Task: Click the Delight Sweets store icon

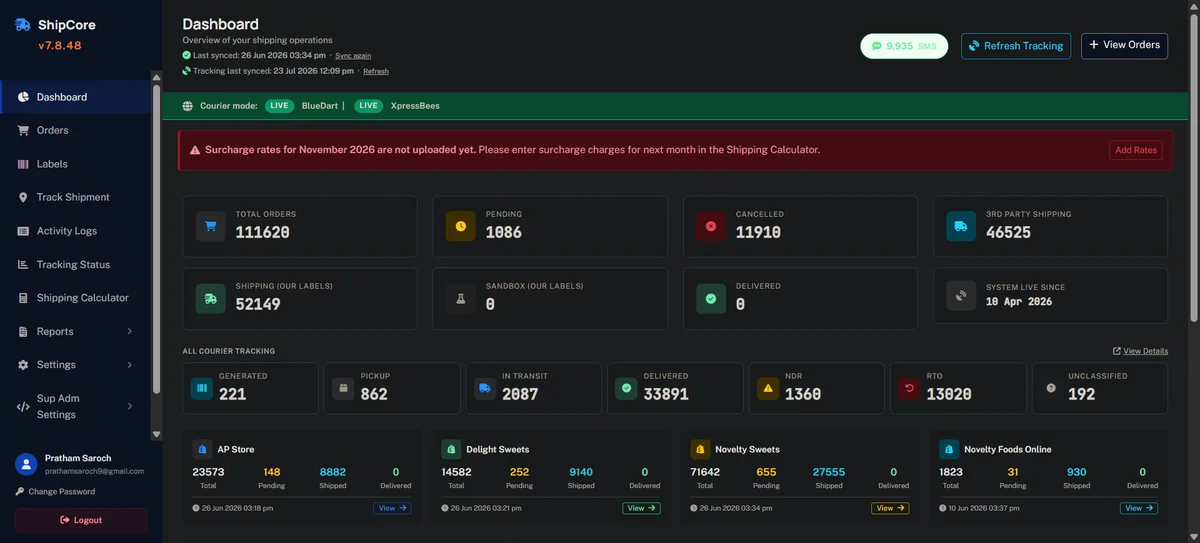Action: [x=451, y=450]
